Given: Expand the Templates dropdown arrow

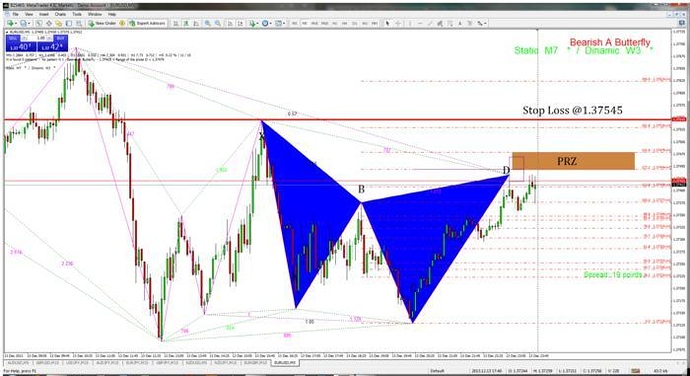Looking at the screenshot, I should click(284, 23).
